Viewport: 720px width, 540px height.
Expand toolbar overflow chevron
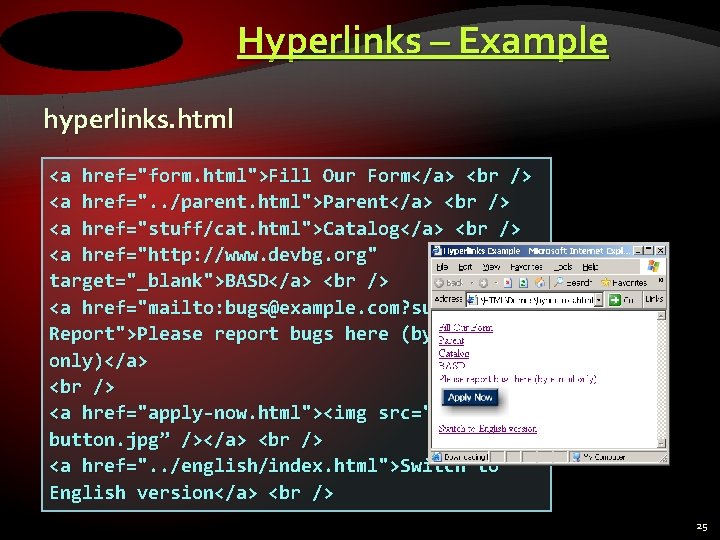tap(660, 280)
